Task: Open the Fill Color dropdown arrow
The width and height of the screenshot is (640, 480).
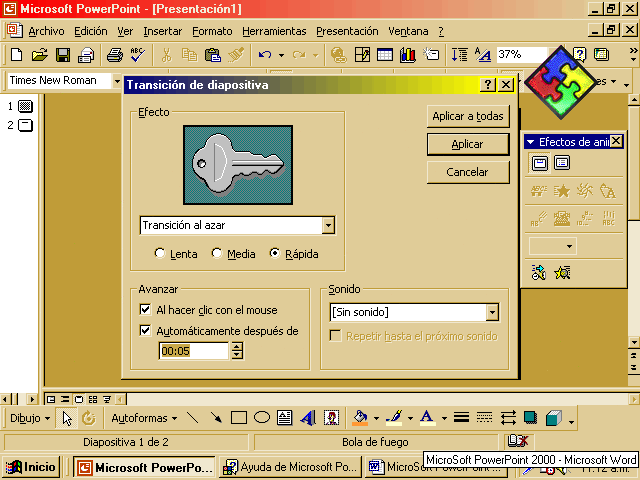Action: coord(376,418)
